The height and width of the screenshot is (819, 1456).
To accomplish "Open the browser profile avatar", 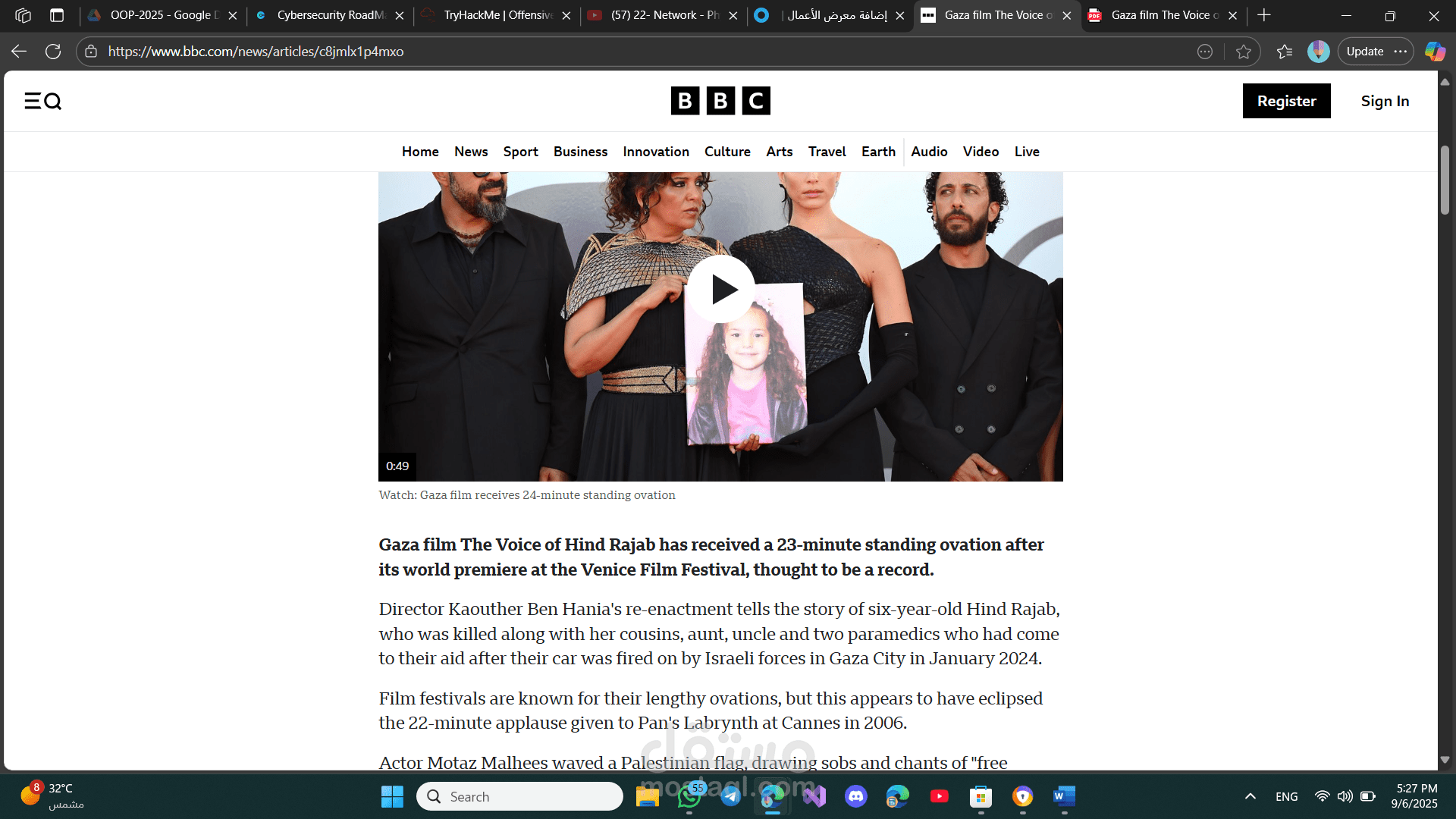I will (1319, 52).
